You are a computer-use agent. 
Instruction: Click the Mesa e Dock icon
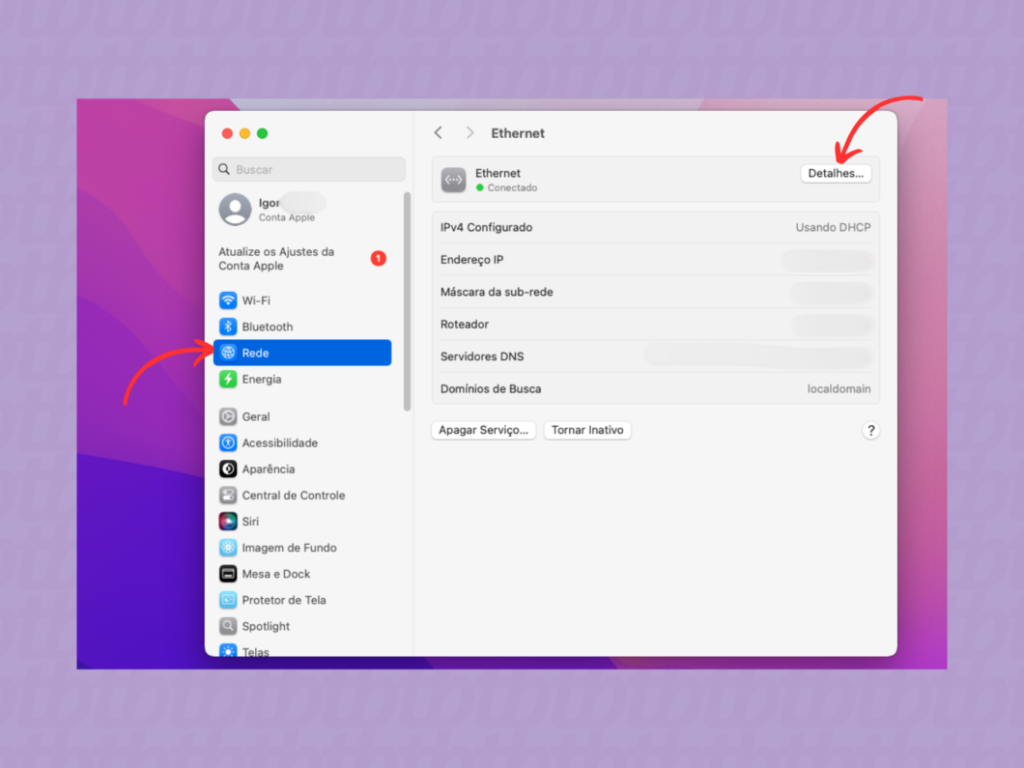click(x=228, y=573)
